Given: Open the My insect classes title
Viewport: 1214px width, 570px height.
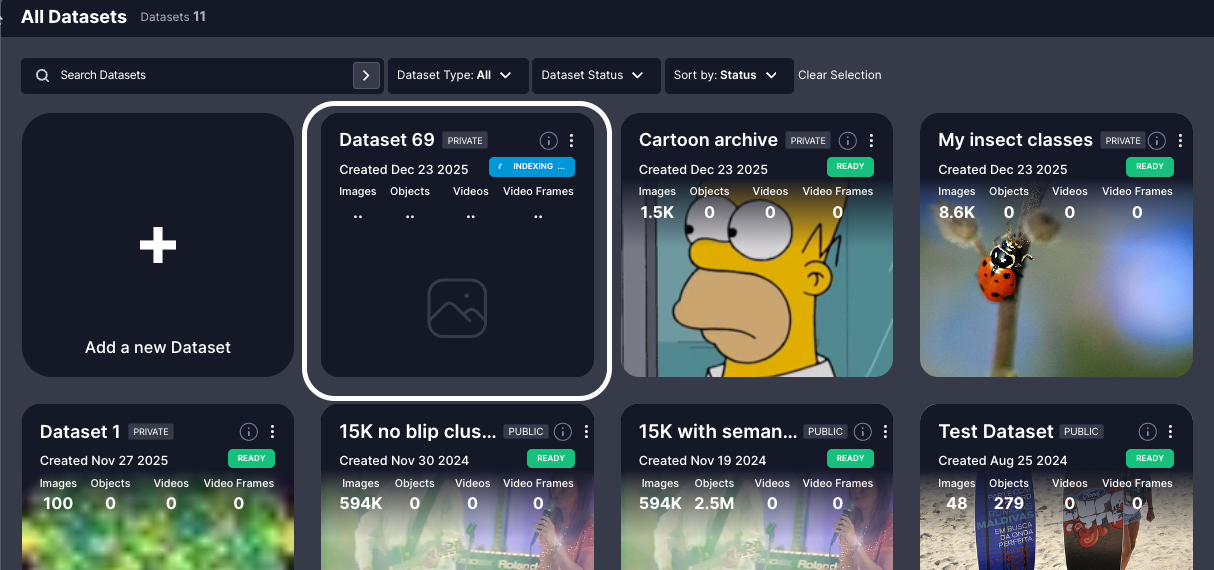Looking at the screenshot, I should pyautogui.click(x=1015, y=140).
